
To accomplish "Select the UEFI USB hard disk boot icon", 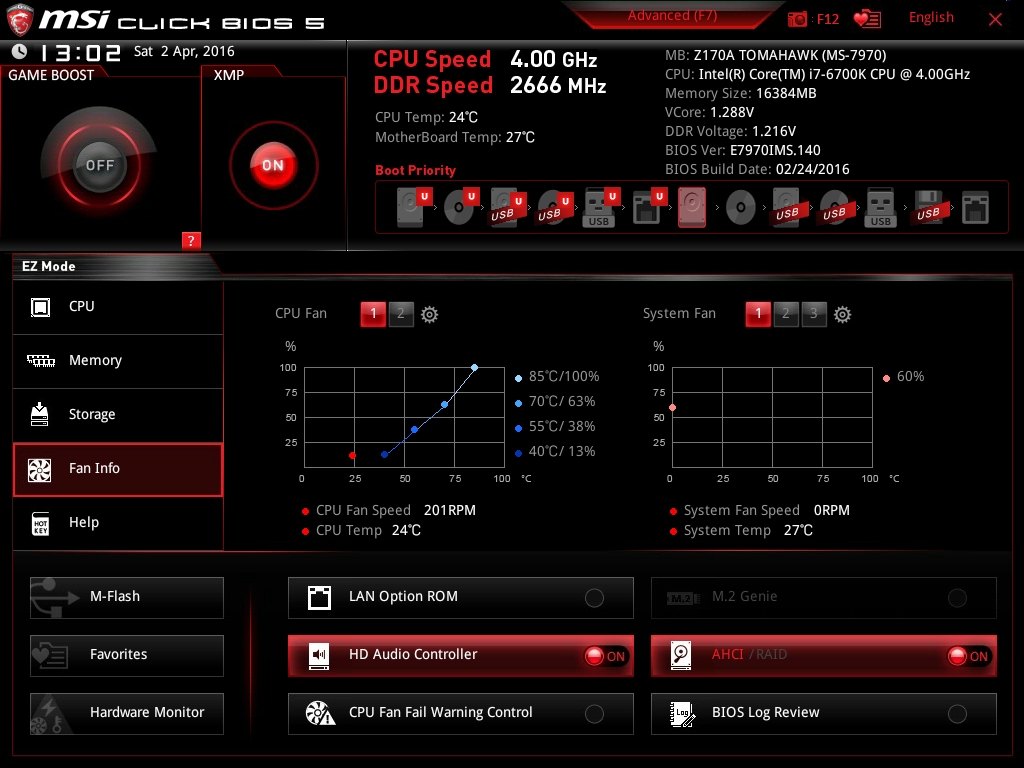I will click(507, 207).
